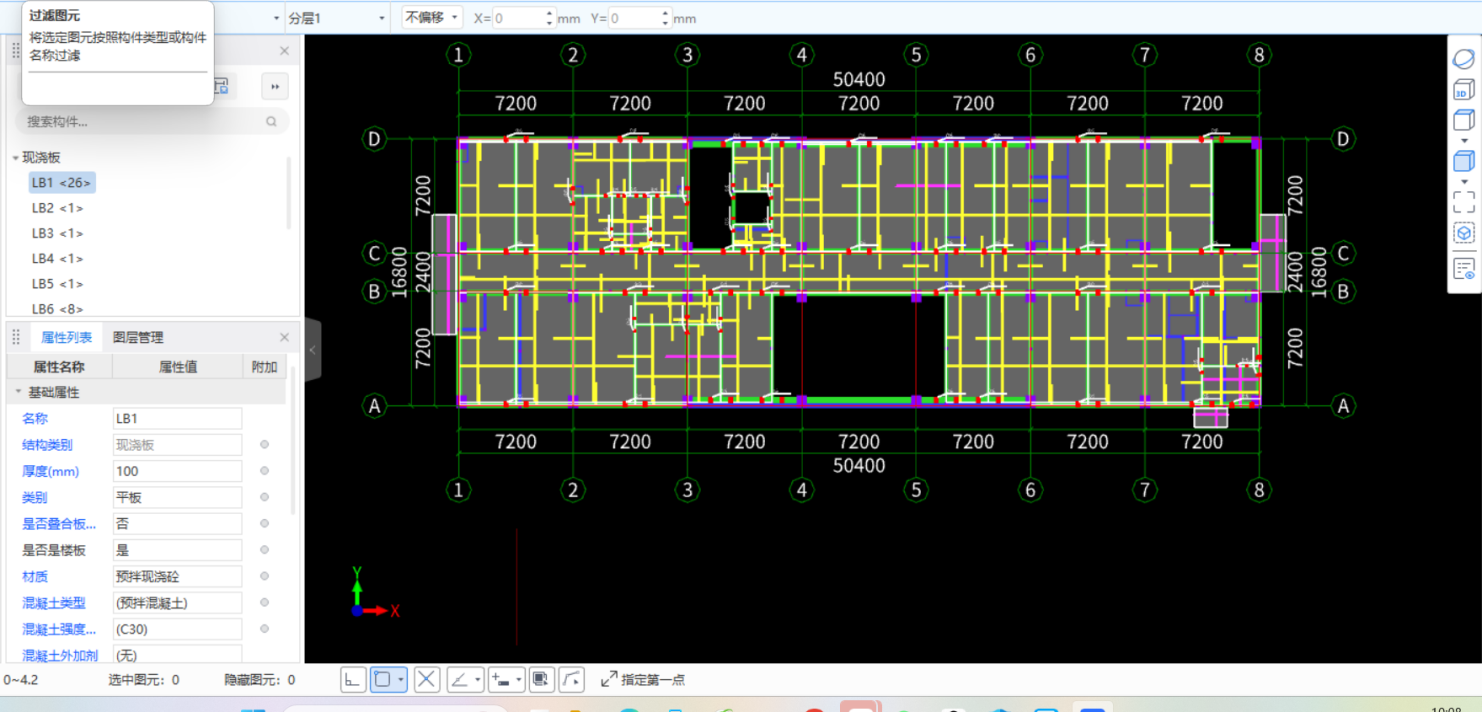Image resolution: width=1482 pixels, height=712 pixels.
Task: Collapse the 现浇板 tree node
Action: (x=15, y=158)
